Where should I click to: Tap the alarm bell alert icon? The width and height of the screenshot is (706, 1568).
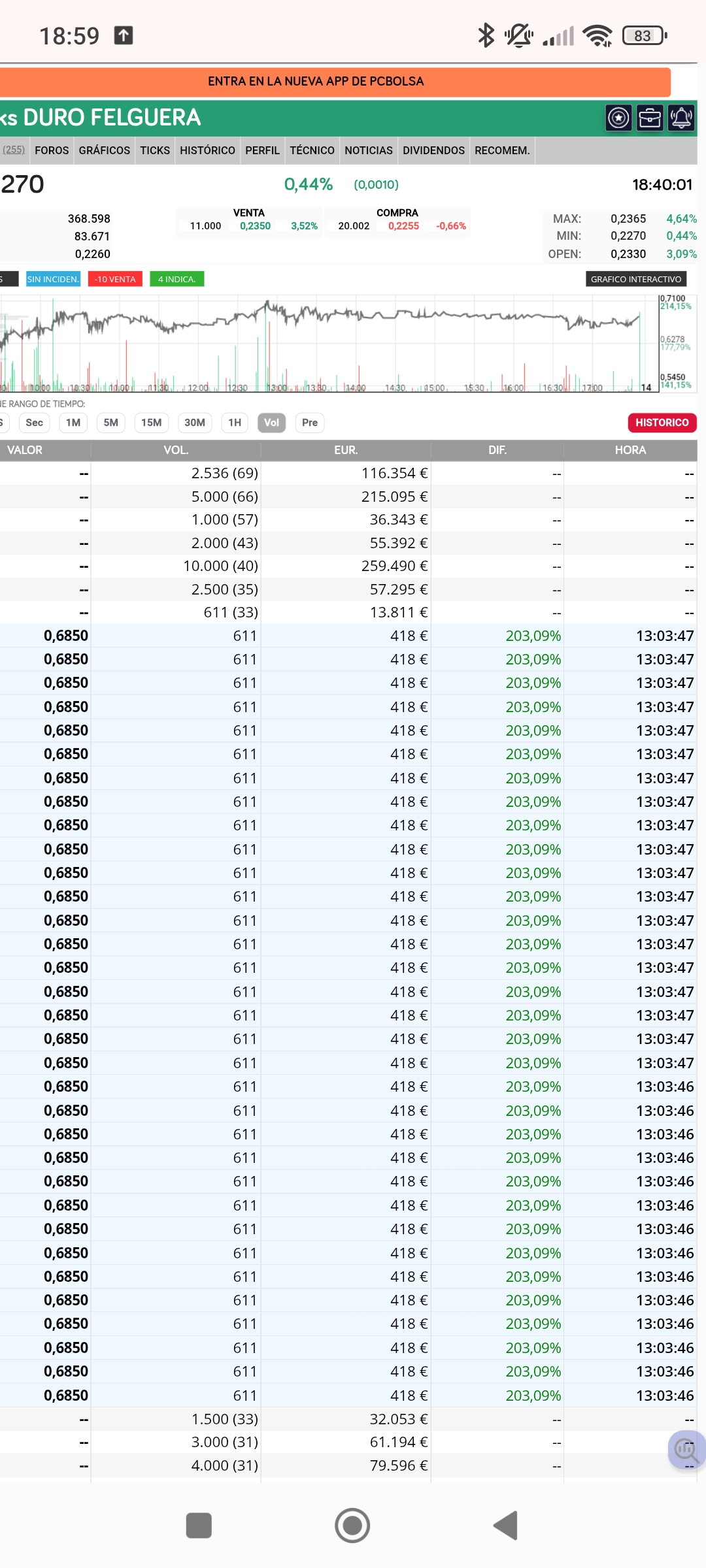pos(681,118)
